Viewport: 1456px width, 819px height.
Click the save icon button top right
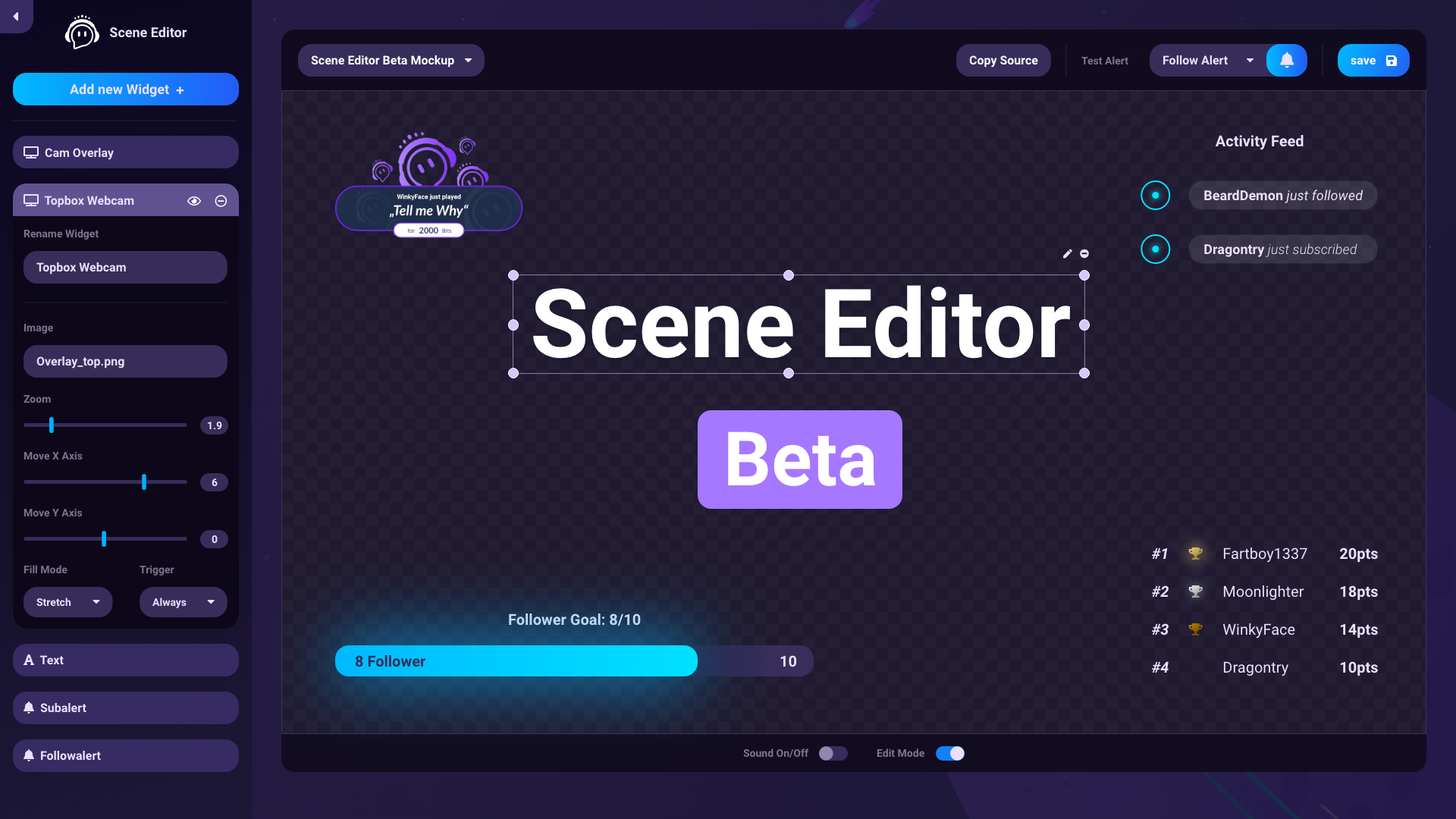(x=1391, y=60)
